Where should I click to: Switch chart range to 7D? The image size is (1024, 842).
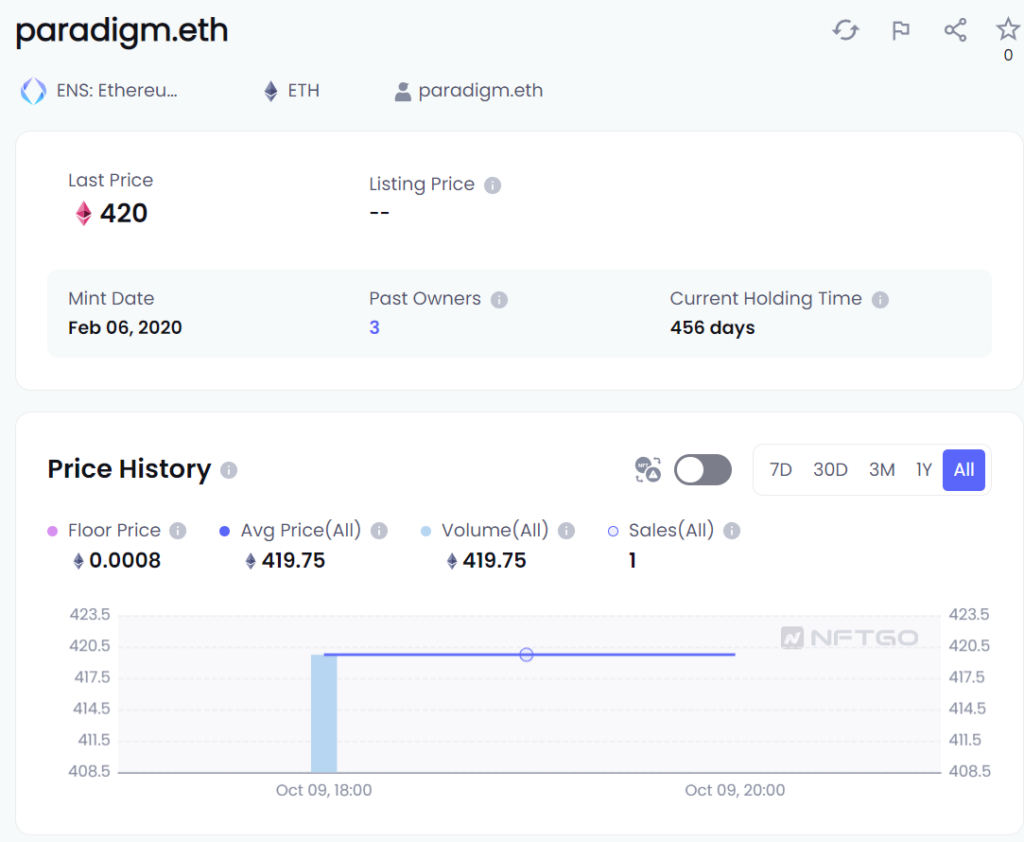click(x=780, y=470)
